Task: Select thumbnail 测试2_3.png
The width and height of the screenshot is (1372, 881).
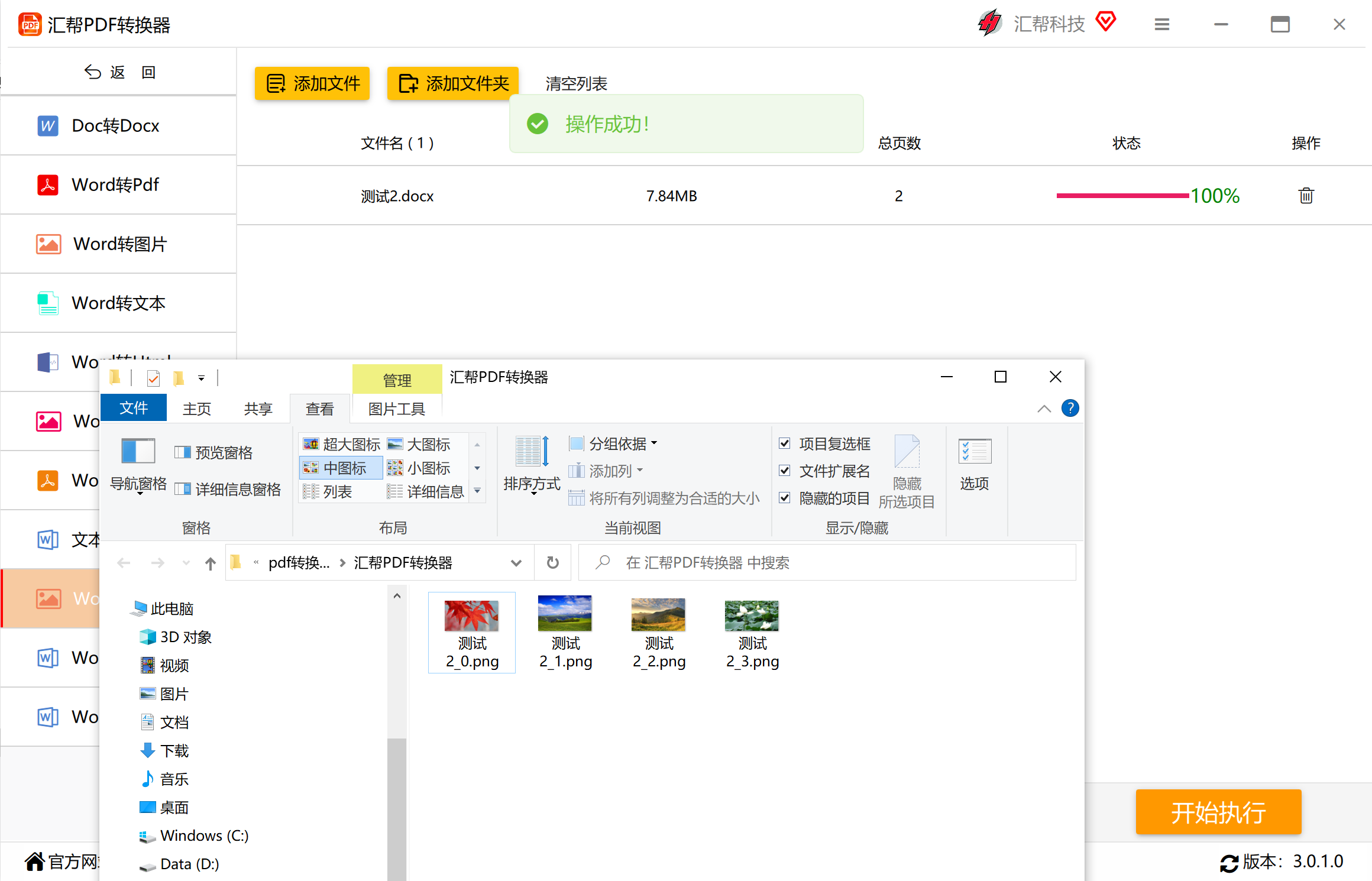Action: pos(752,633)
